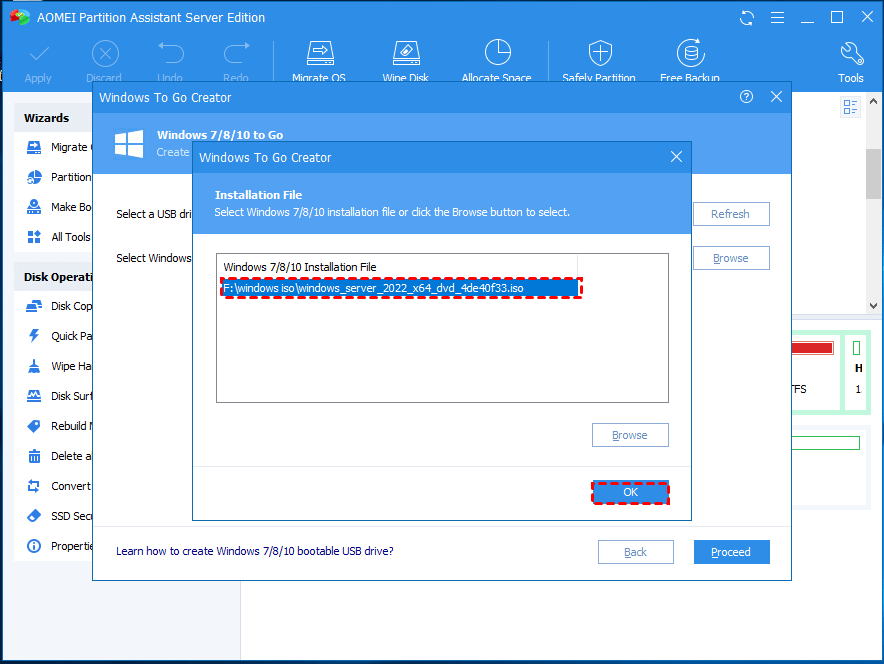Click the Proceed button

tap(731, 552)
